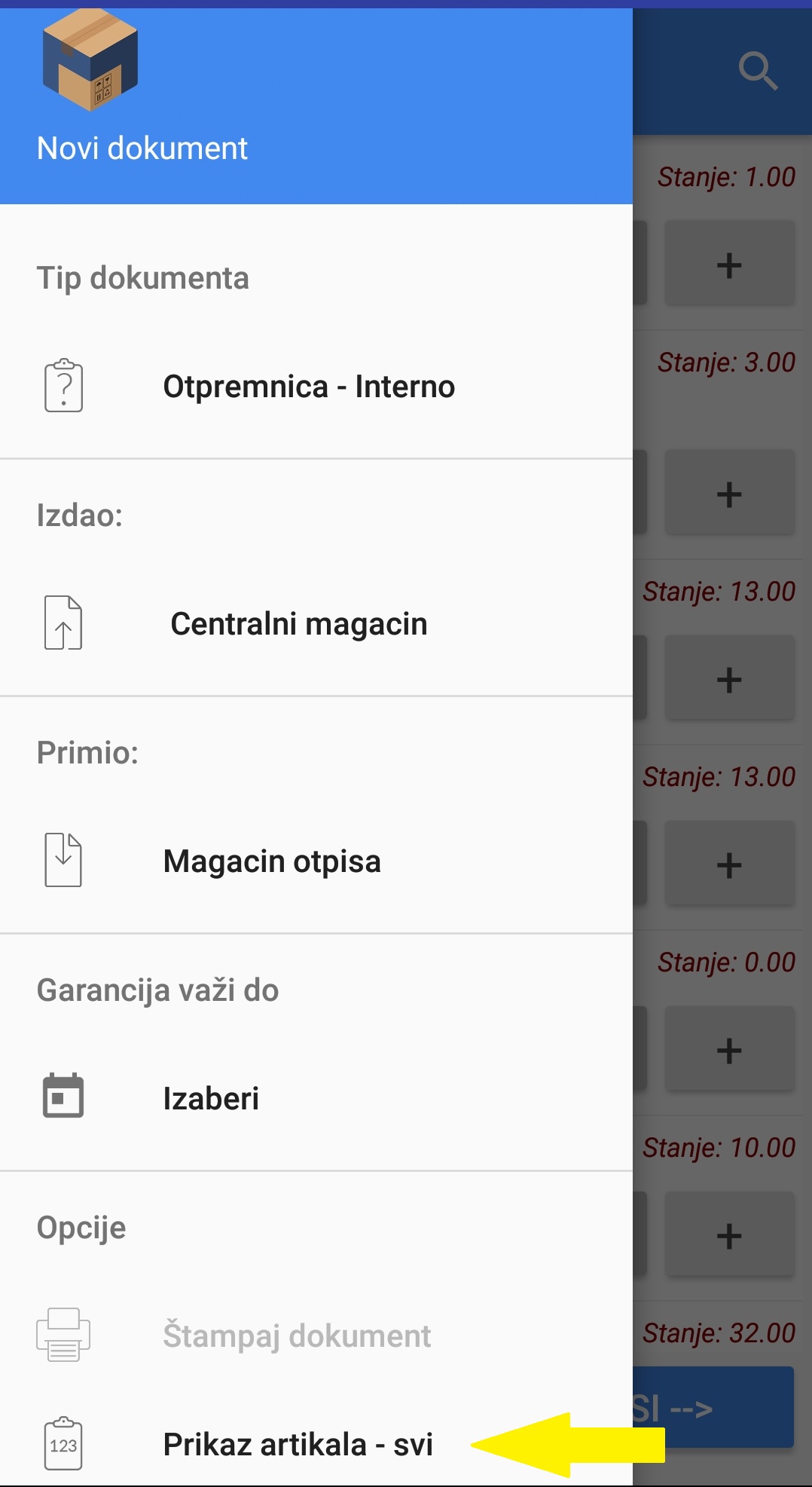The width and height of the screenshot is (812, 1487).
Task: Increase quantity for Stanje 10.00 item
Action: (x=728, y=1235)
